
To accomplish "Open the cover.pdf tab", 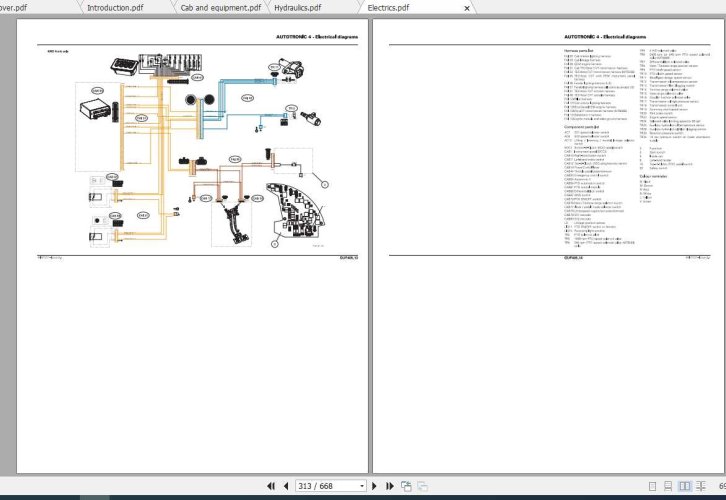I will (x=13, y=7).
